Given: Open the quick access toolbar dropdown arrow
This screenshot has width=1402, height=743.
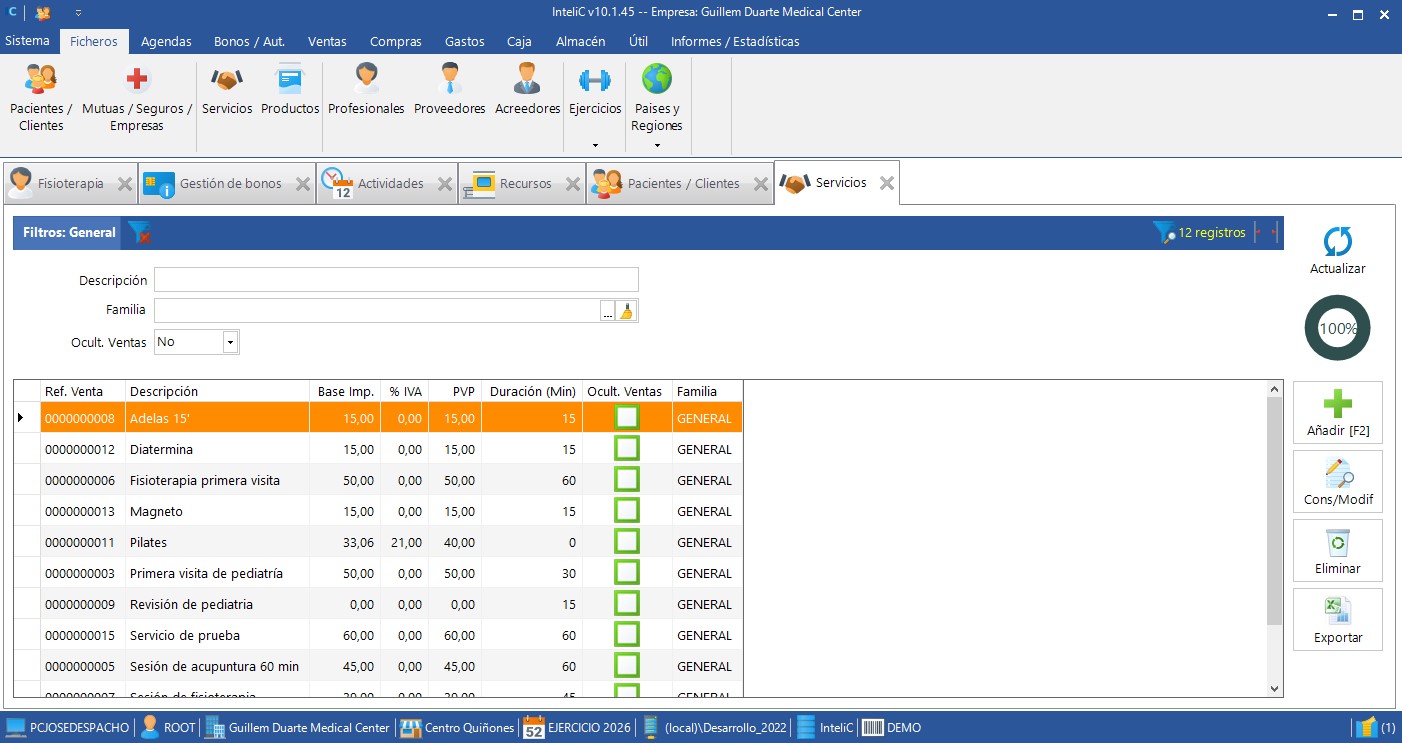Looking at the screenshot, I should [x=78, y=13].
